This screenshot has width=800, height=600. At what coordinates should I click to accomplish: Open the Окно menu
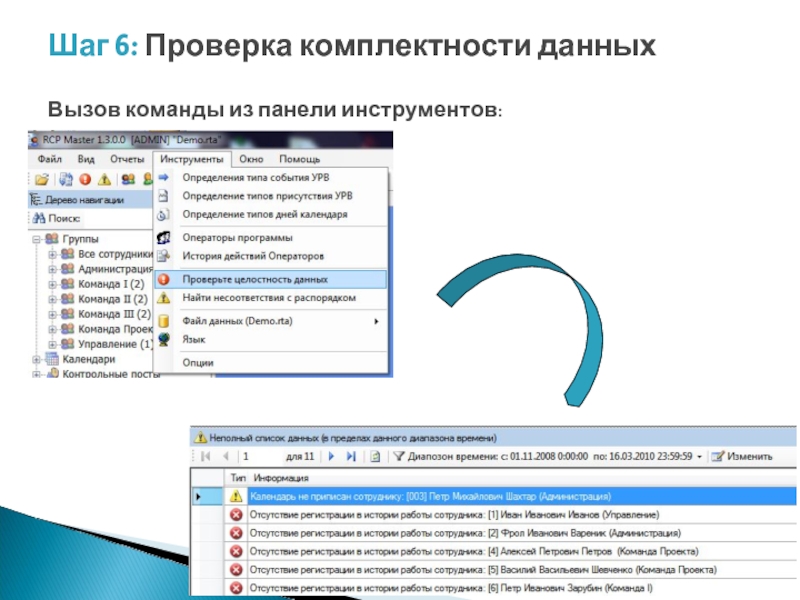pos(251,159)
